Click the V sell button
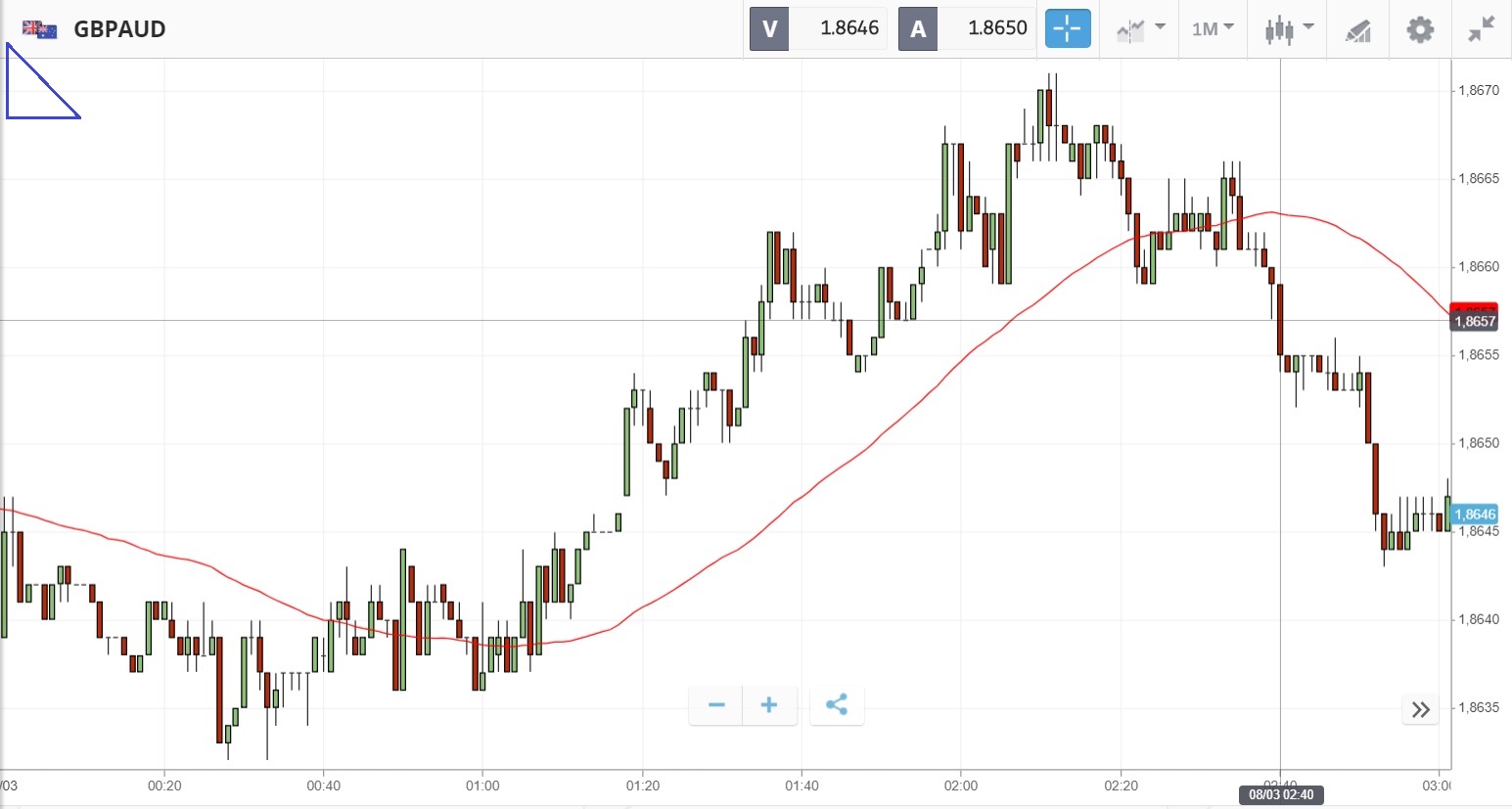Image resolution: width=1512 pixels, height=809 pixels. [769, 28]
